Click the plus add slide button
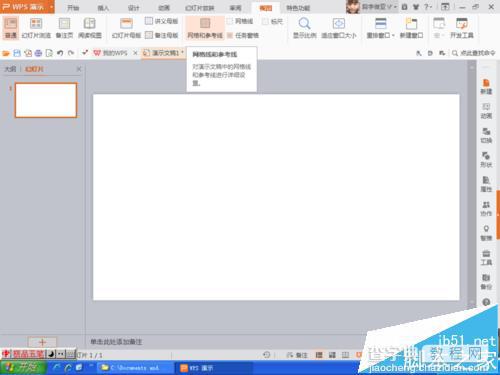Viewport: 500px width, 375px height. coord(42,342)
